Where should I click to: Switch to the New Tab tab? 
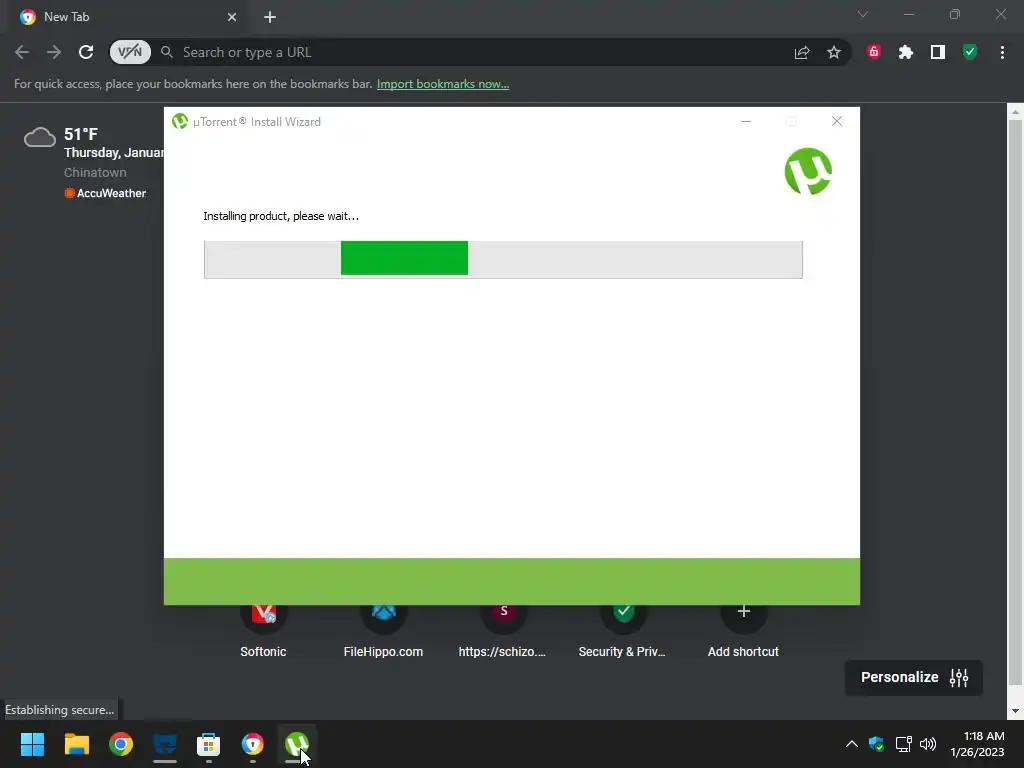tap(128, 17)
